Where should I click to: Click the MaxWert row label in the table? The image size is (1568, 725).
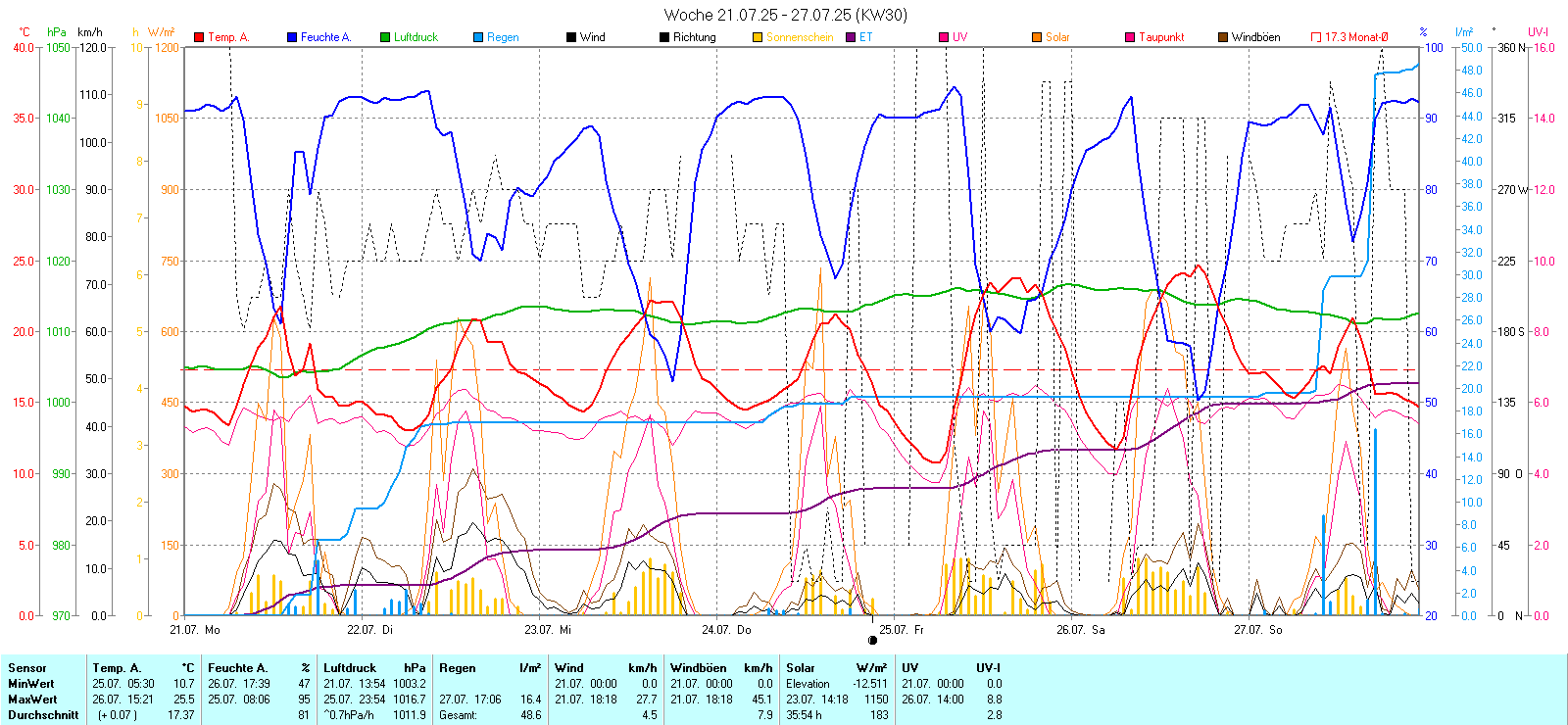tap(32, 700)
